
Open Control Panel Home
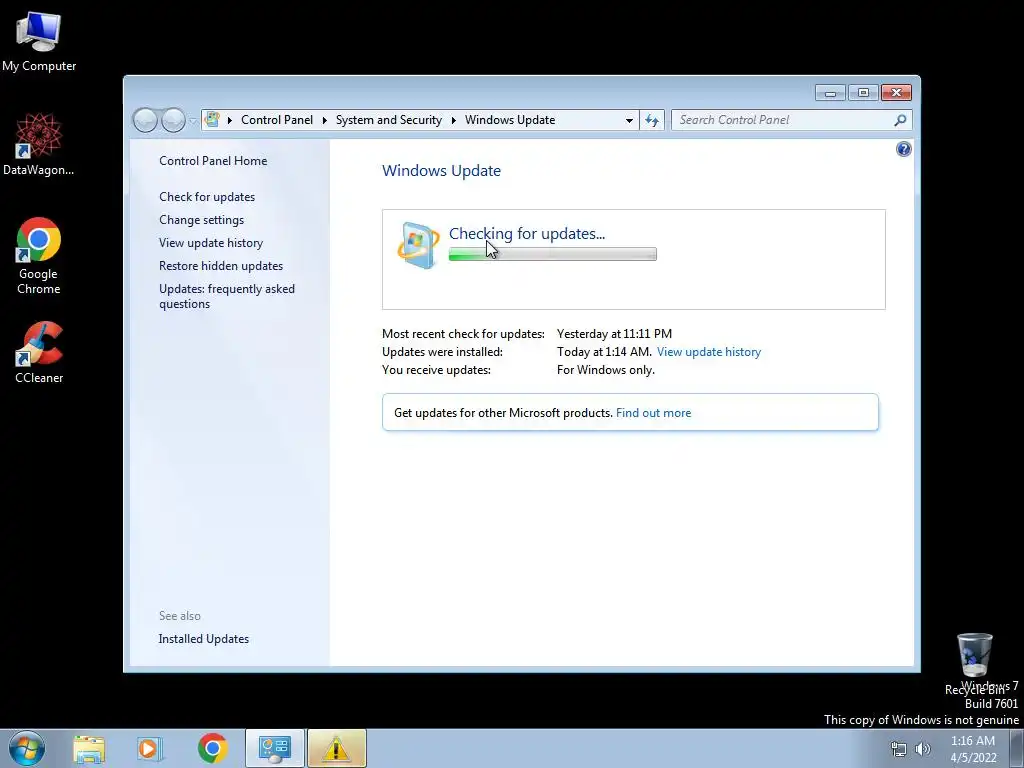213,161
